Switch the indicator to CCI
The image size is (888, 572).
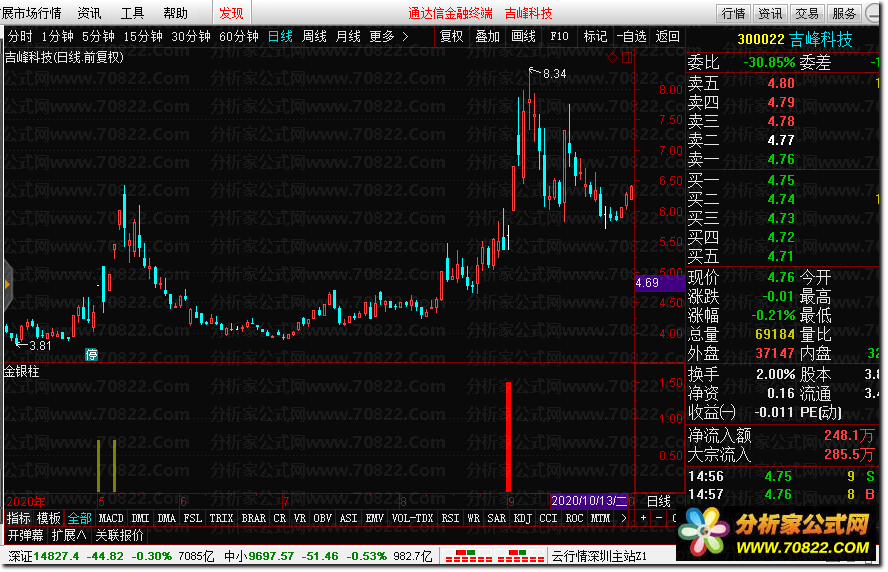(x=548, y=518)
